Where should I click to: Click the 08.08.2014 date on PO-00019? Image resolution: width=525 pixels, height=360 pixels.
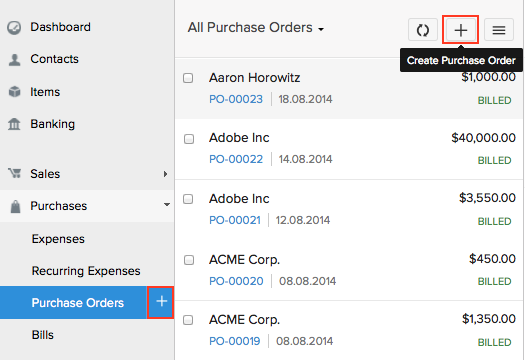click(304, 341)
